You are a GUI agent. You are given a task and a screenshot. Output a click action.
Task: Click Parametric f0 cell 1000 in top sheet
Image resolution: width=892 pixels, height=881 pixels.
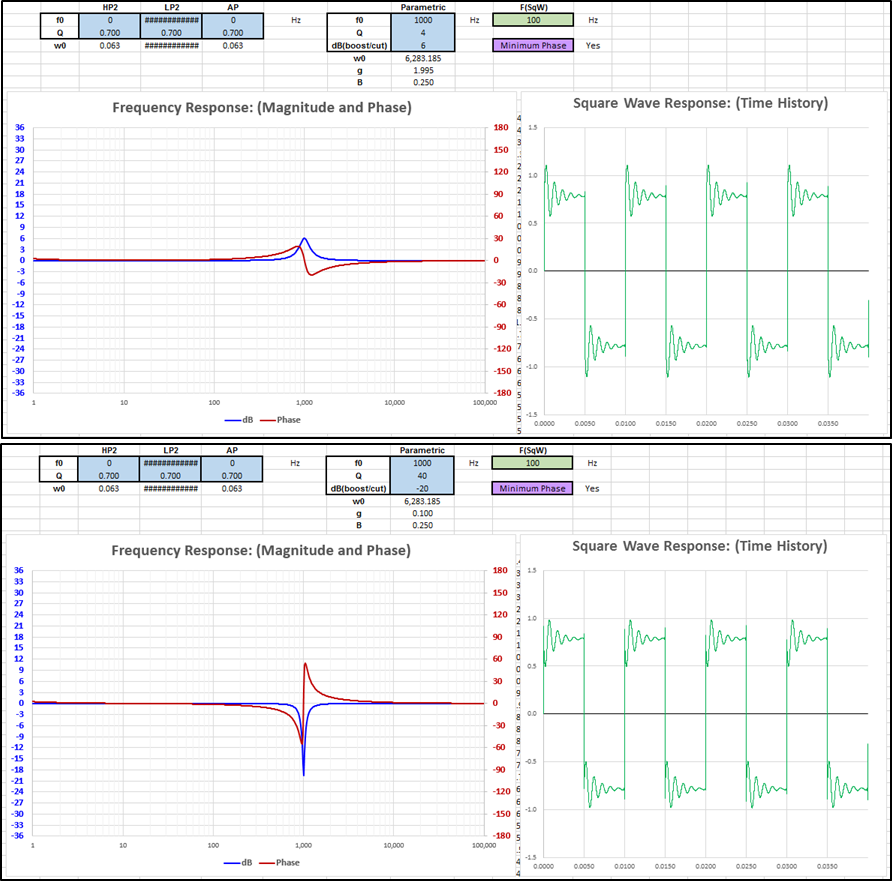(x=423, y=20)
